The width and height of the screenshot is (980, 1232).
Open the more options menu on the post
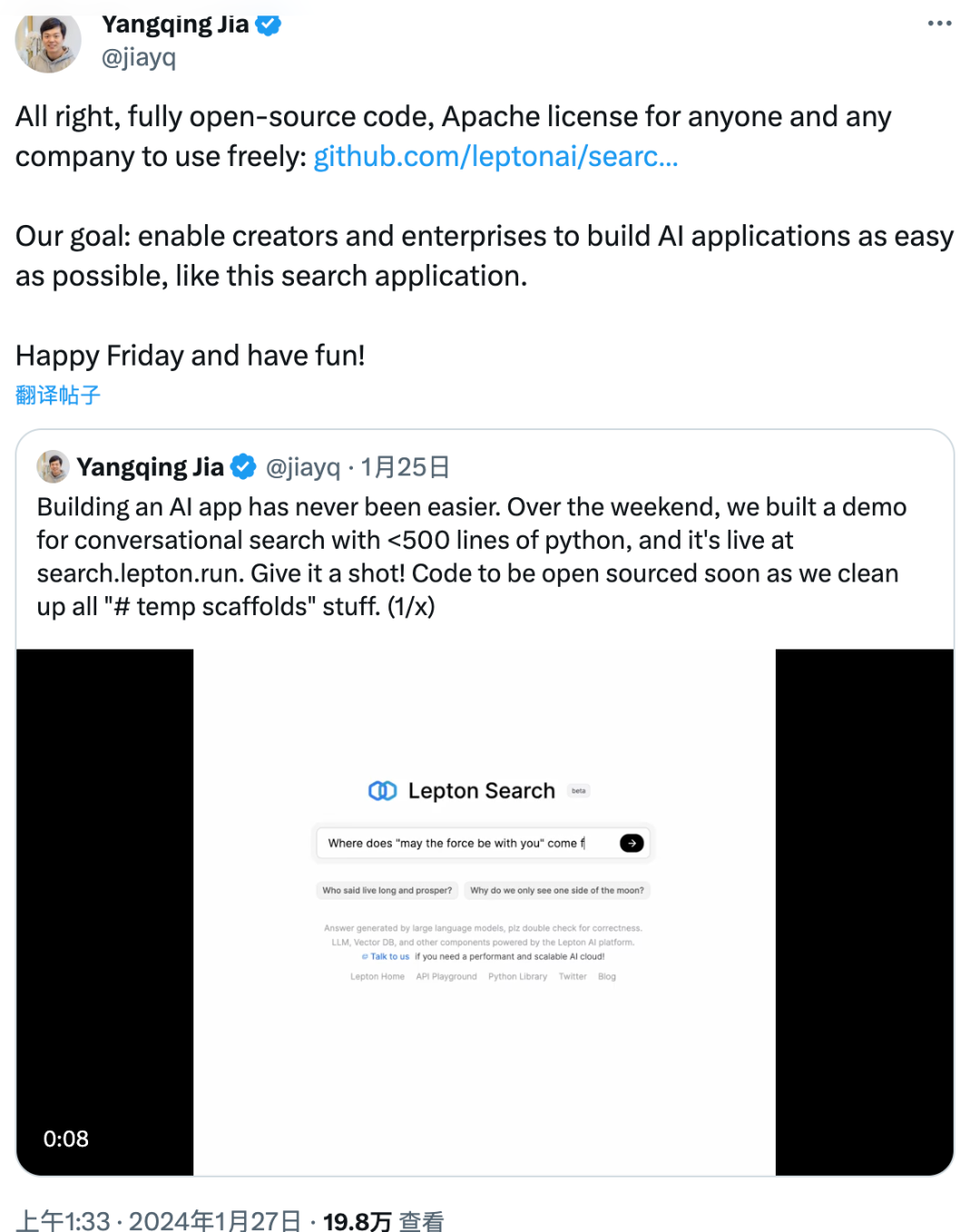[x=939, y=24]
